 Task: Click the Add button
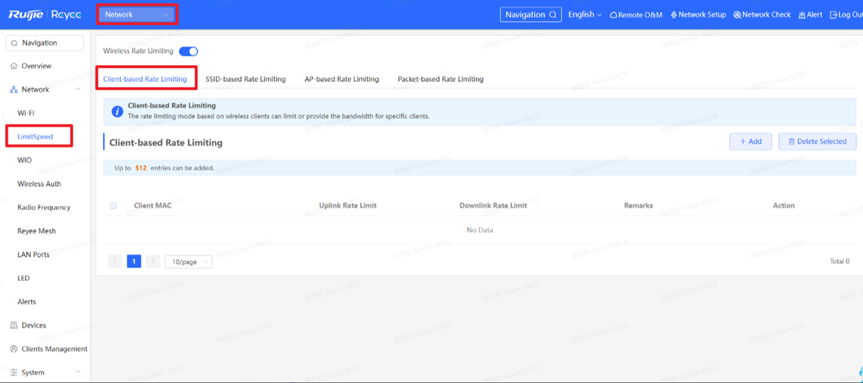751,141
